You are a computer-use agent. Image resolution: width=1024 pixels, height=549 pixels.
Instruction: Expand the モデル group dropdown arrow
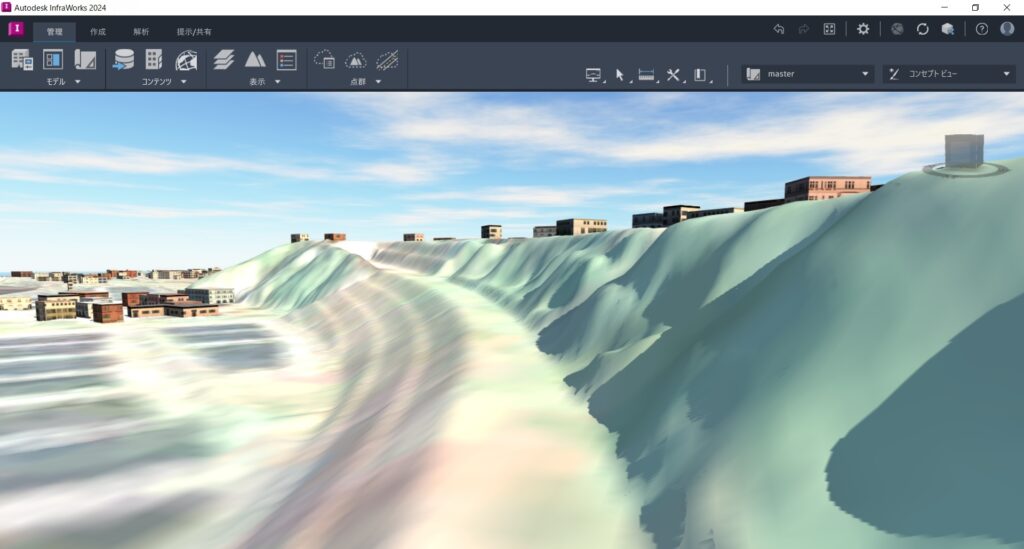click(78, 82)
